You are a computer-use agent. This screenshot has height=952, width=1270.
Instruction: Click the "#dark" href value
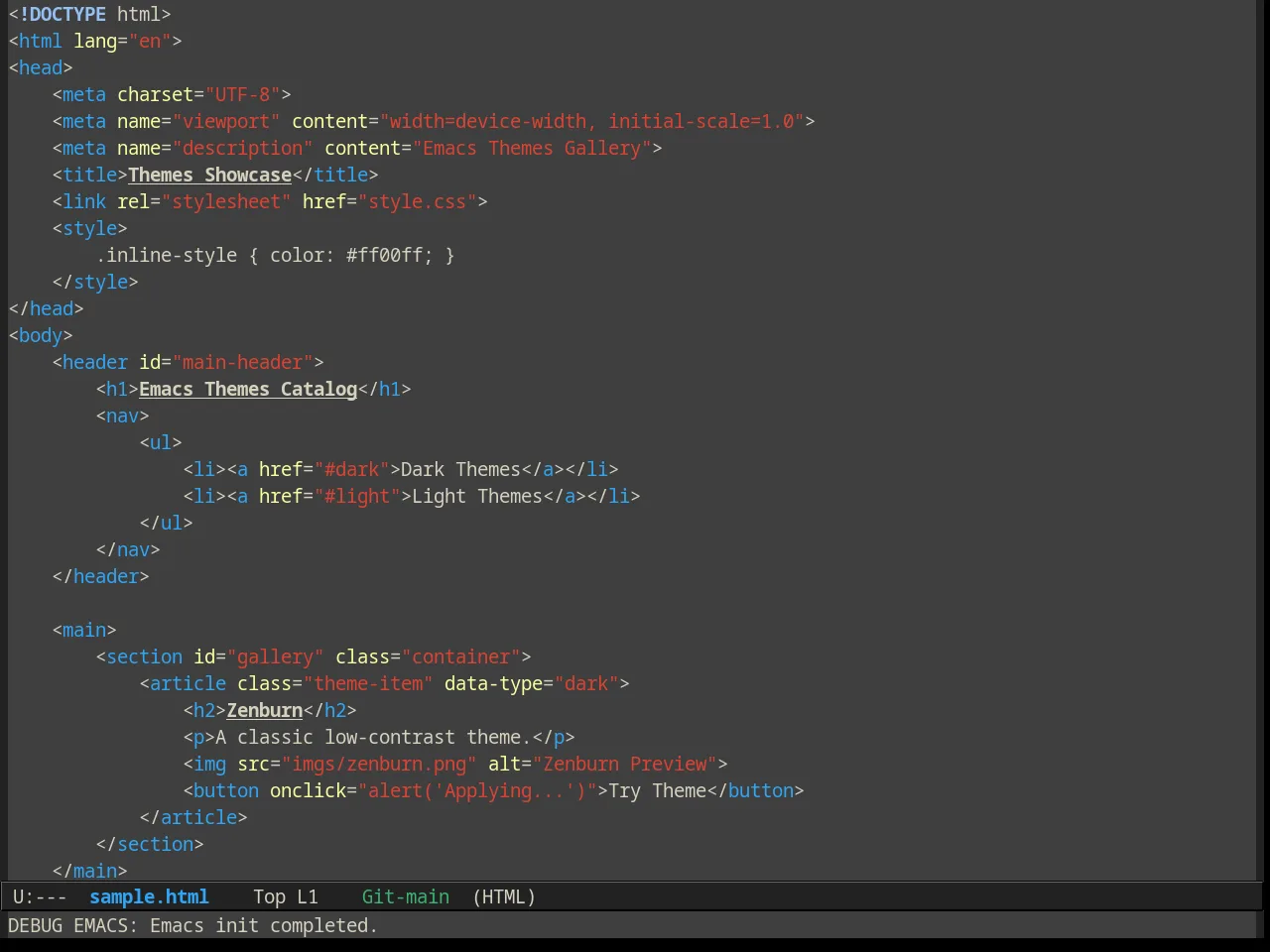point(351,469)
